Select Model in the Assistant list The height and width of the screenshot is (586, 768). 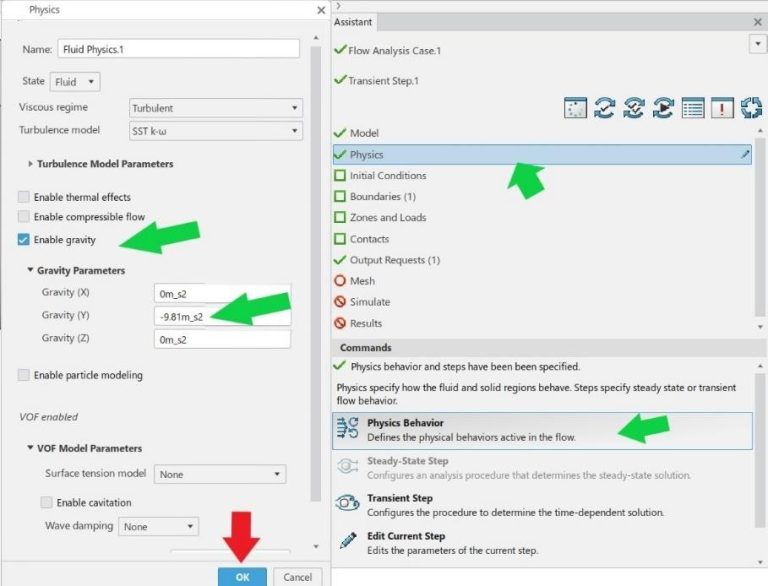tap(364, 133)
